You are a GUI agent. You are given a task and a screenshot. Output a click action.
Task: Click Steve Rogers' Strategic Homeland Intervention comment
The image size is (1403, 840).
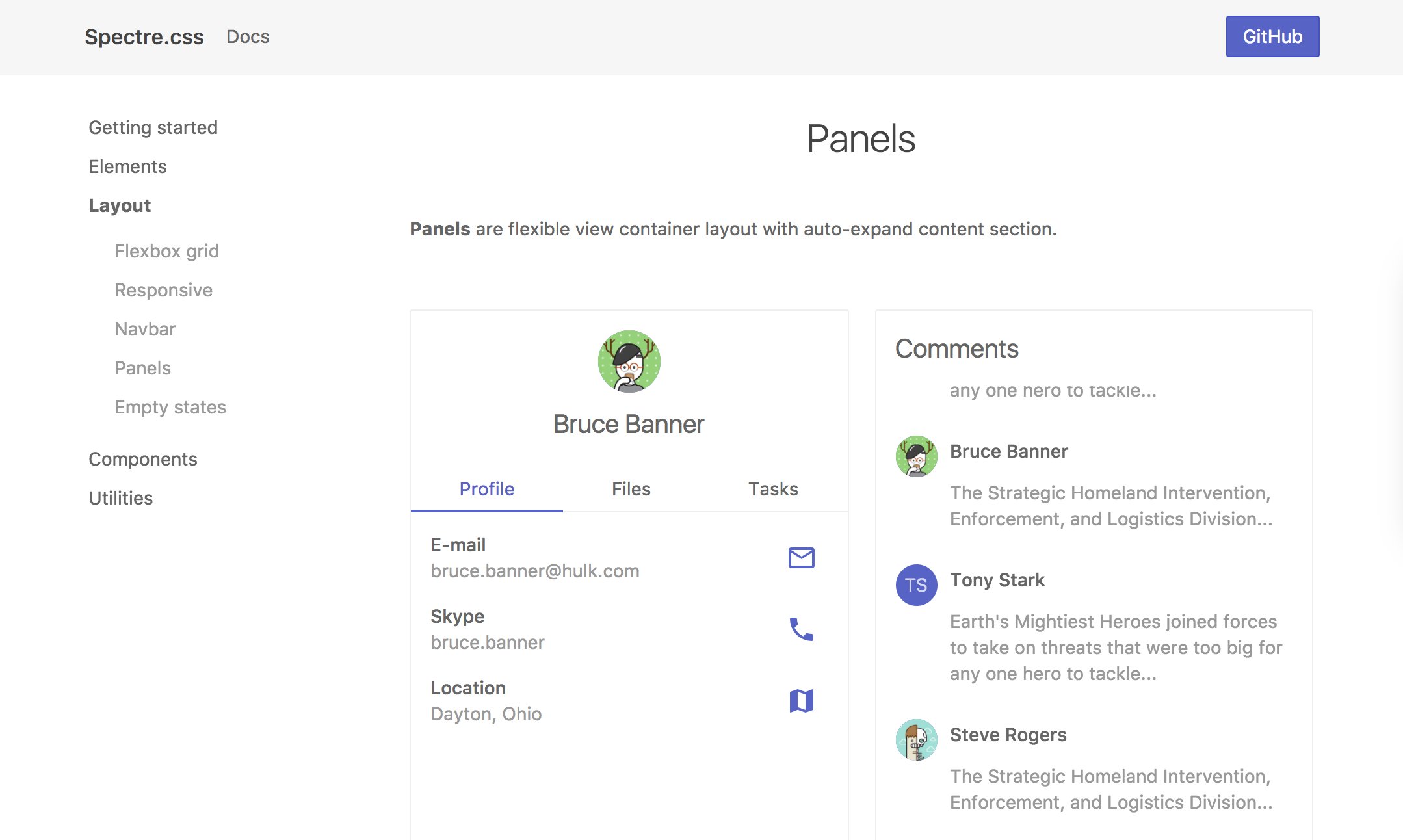(x=1111, y=789)
